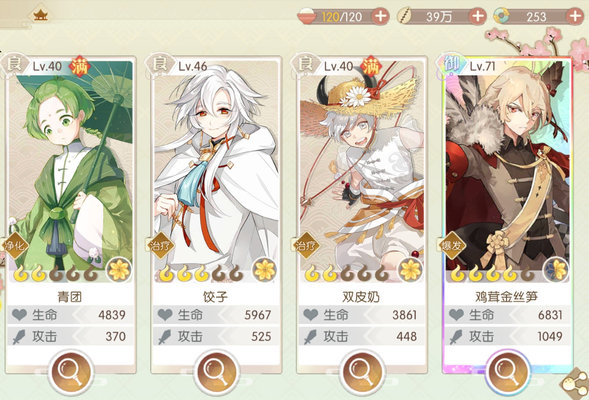Open magnifier details for 鸡茸金丝笋 card
This screenshot has height=400, width=589.
(x=507, y=372)
